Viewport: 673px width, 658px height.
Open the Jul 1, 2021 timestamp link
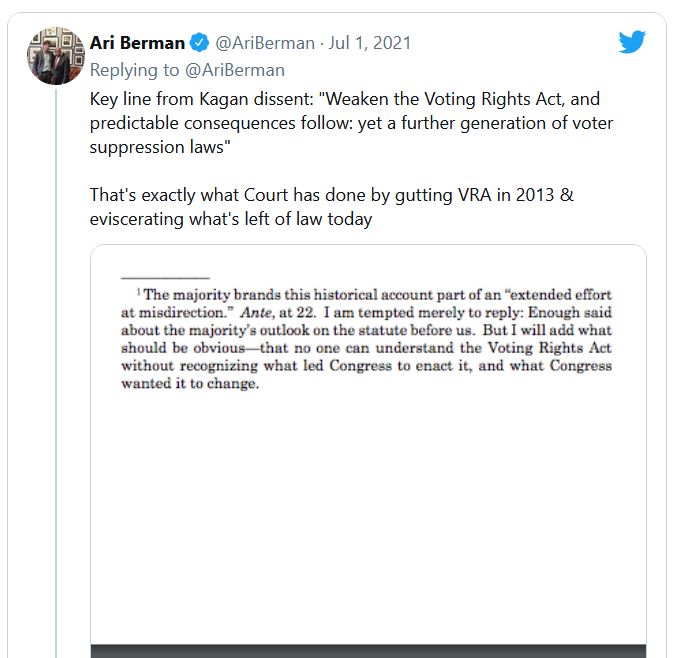370,43
